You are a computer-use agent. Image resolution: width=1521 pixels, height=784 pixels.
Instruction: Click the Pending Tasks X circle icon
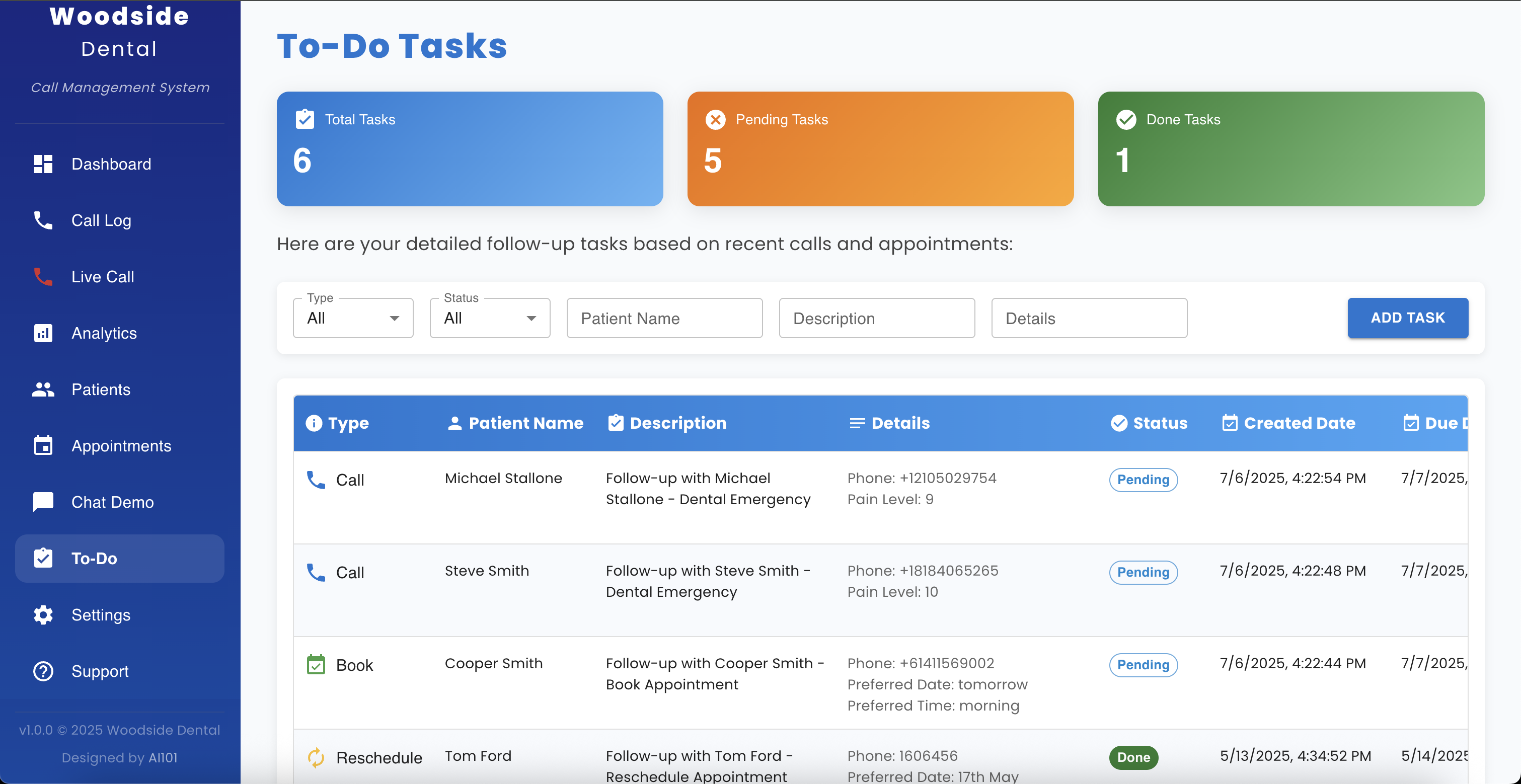[x=716, y=120]
